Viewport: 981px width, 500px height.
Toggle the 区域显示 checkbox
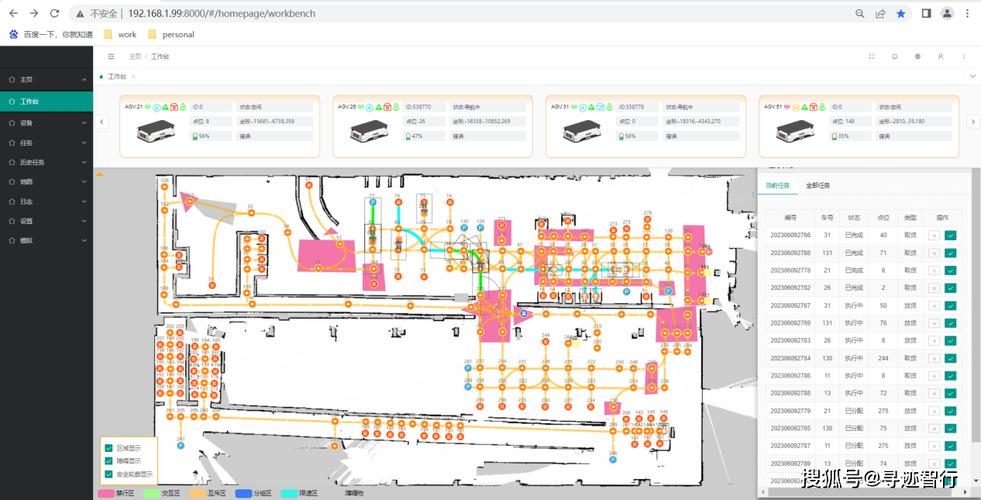point(109,448)
